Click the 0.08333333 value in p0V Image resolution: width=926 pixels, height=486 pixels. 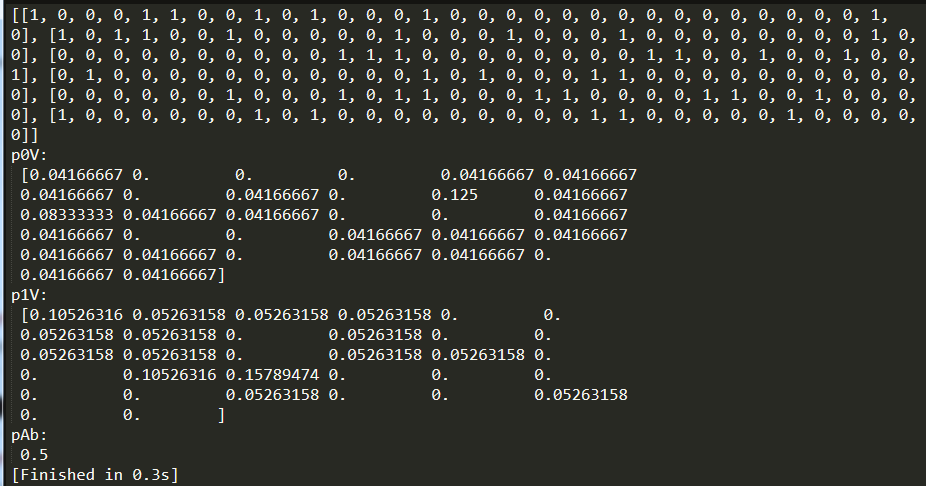click(66, 215)
